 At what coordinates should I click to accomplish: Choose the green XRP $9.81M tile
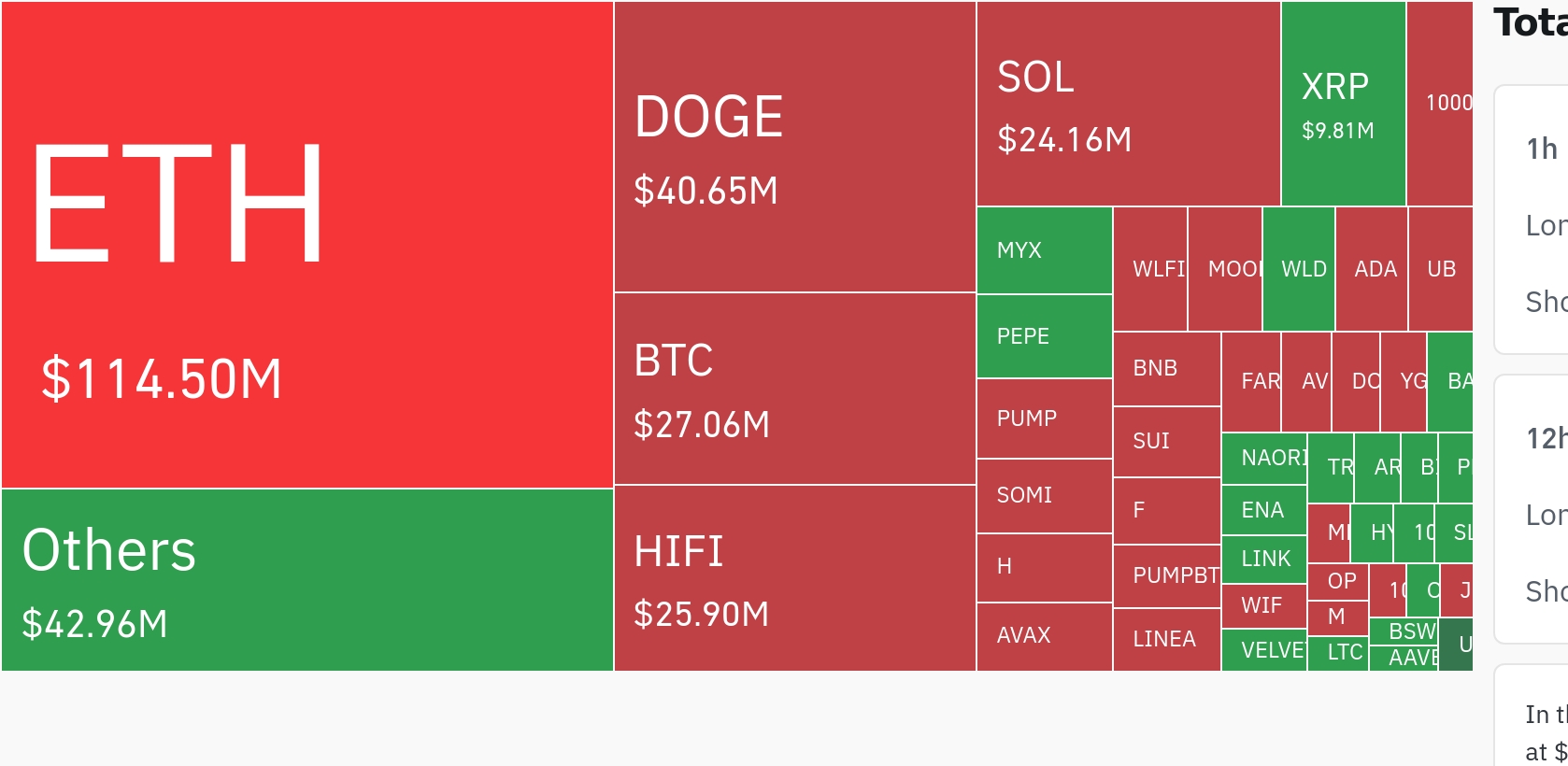(x=1343, y=104)
